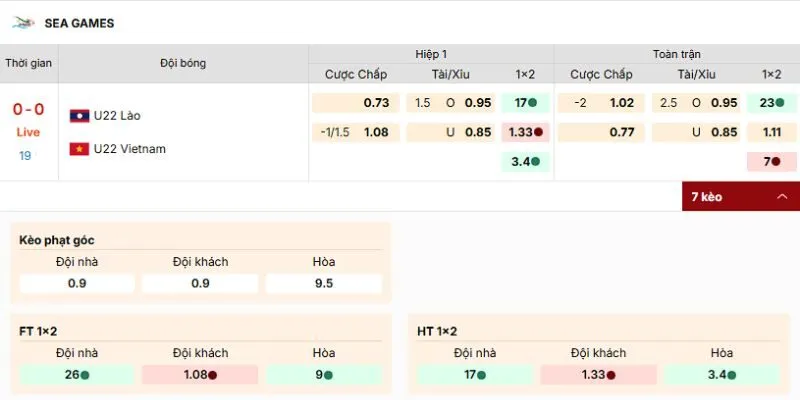Click the SEA GAMES league logo icon
Screen dimensions: 800x400
point(23,23)
